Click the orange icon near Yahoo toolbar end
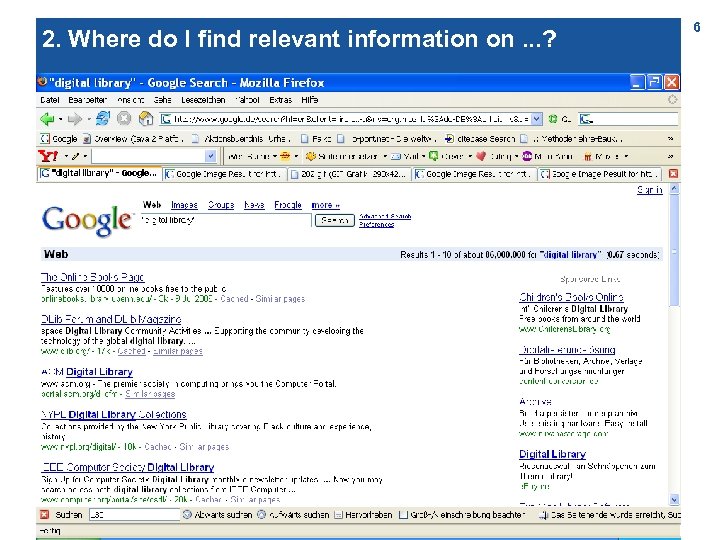This screenshot has height=540, width=720. 588,157
